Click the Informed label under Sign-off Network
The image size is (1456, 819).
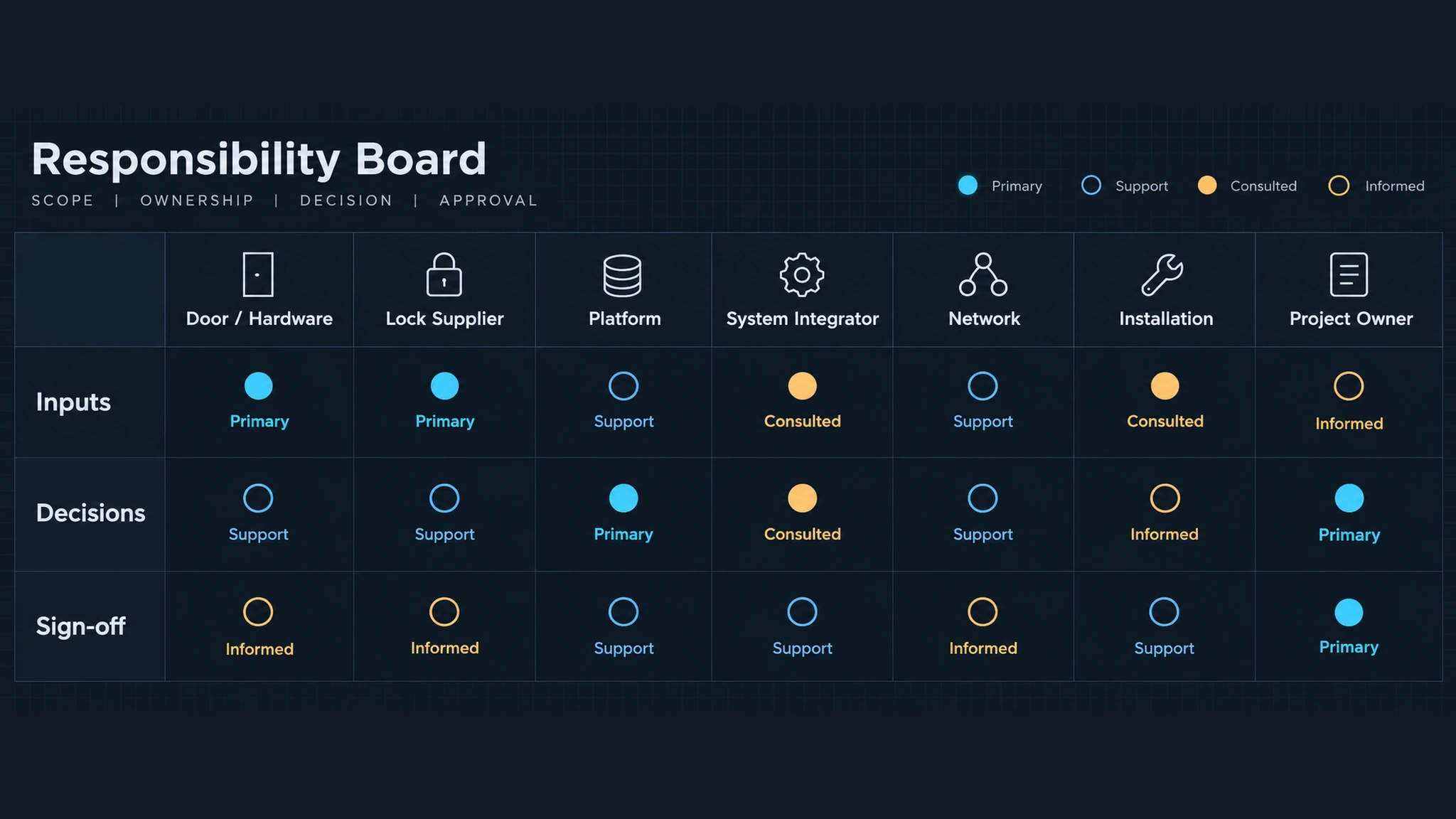coord(983,648)
